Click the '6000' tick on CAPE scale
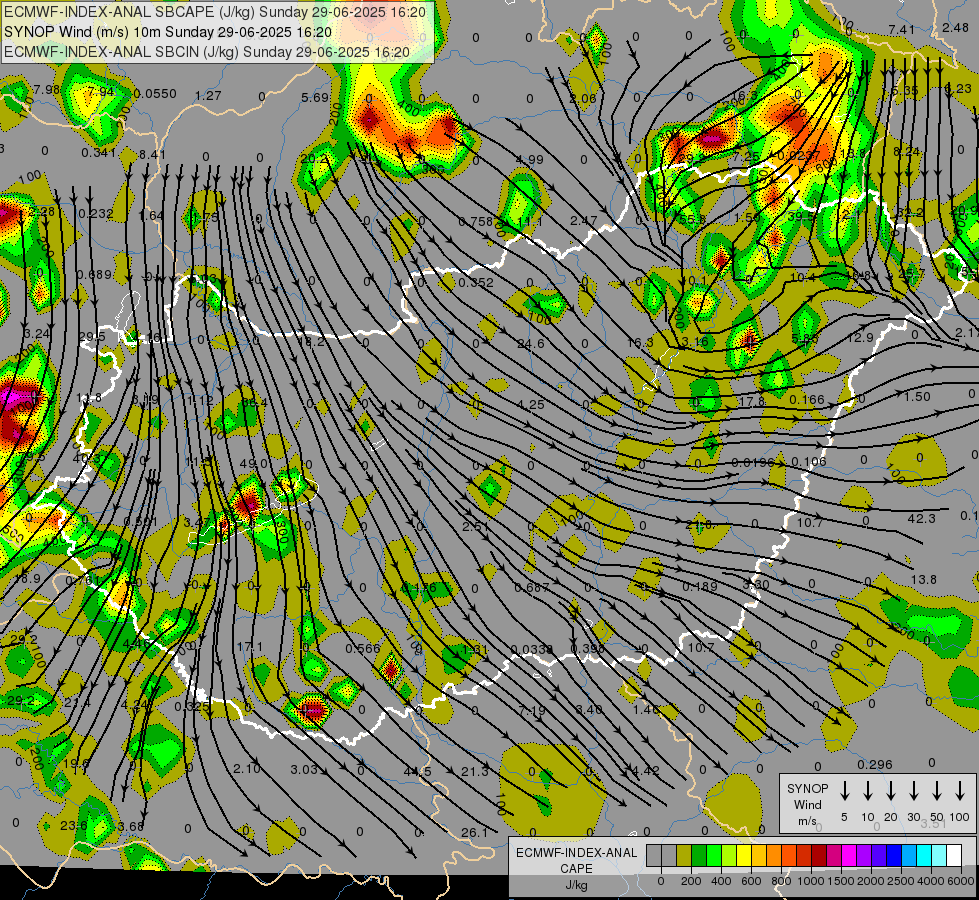Screen dimensions: 979x900 point(960,881)
